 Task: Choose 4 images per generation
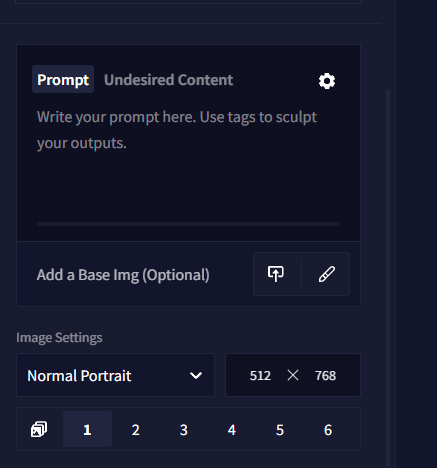[x=232, y=430]
